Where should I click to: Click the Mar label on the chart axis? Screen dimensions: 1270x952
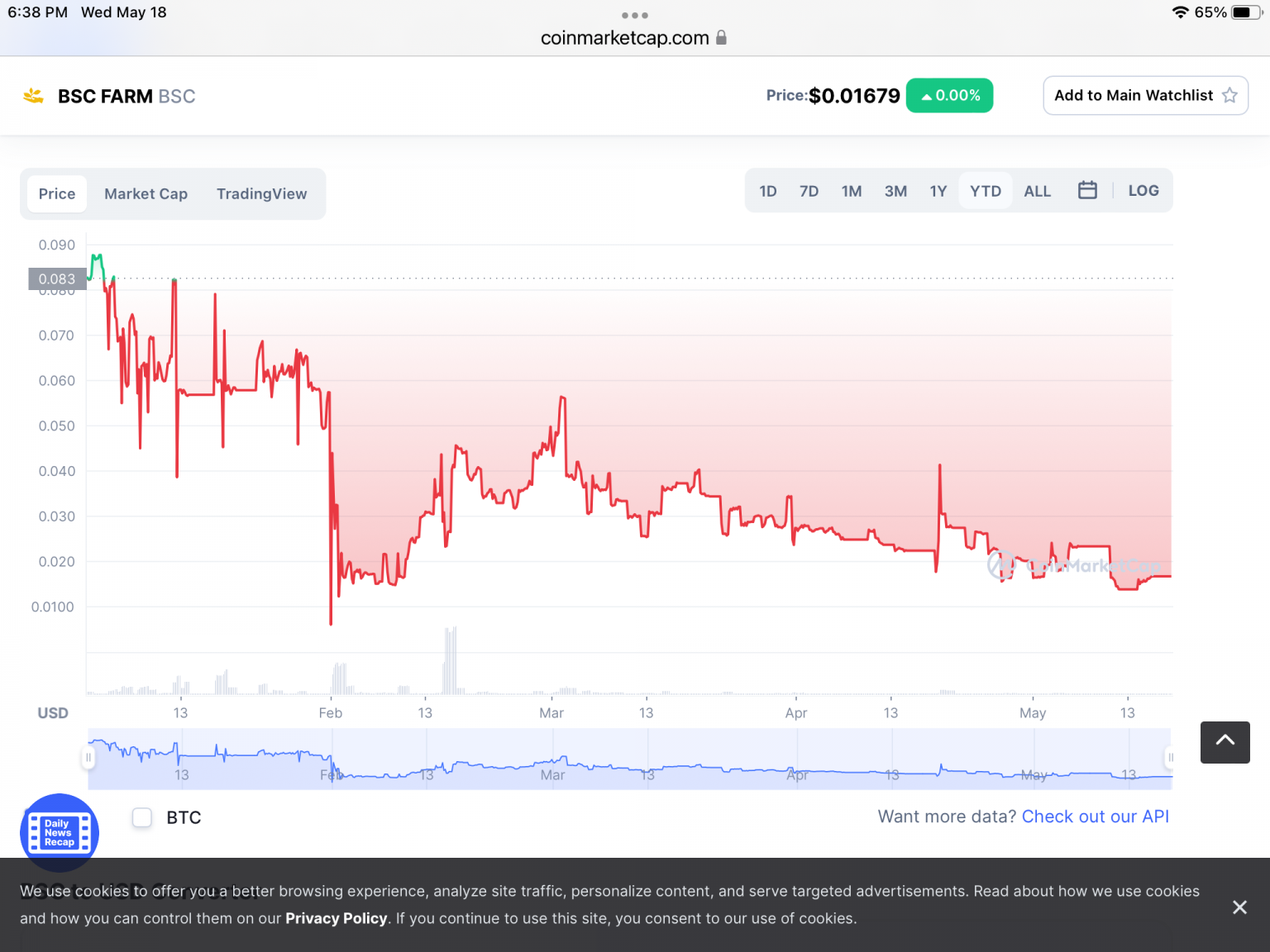(551, 712)
